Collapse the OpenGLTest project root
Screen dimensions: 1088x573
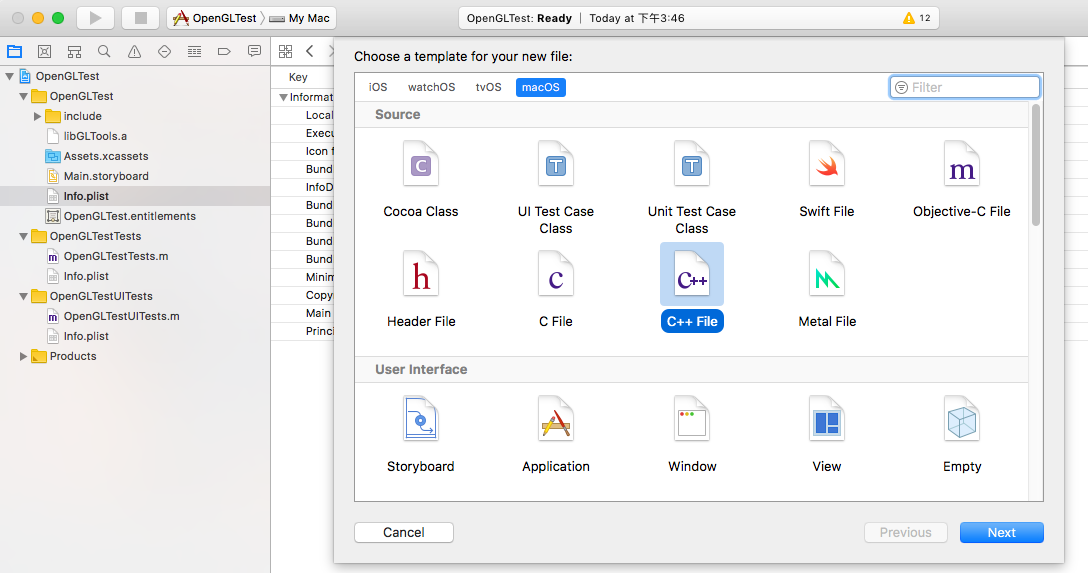coord(10,76)
